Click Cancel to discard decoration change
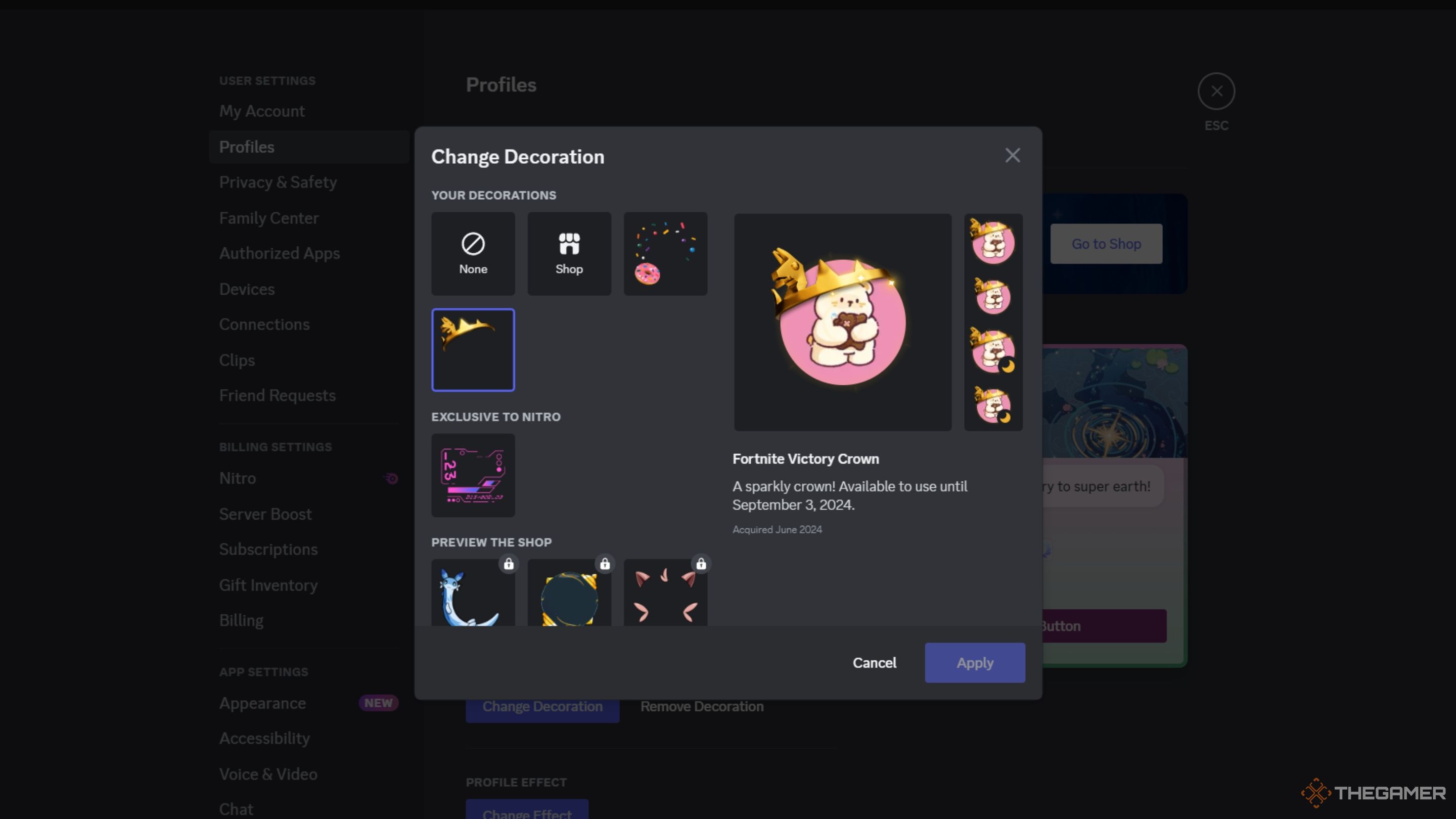Screen dimensions: 1456x819 (875, 663)
